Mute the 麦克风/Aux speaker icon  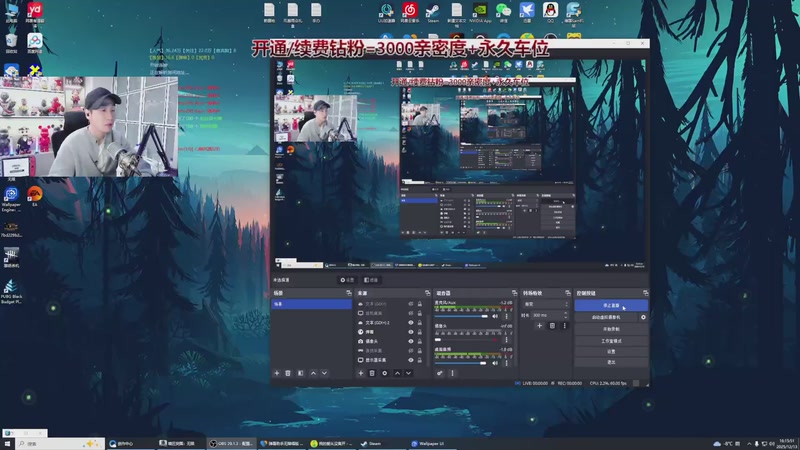[x=495, y=316]
